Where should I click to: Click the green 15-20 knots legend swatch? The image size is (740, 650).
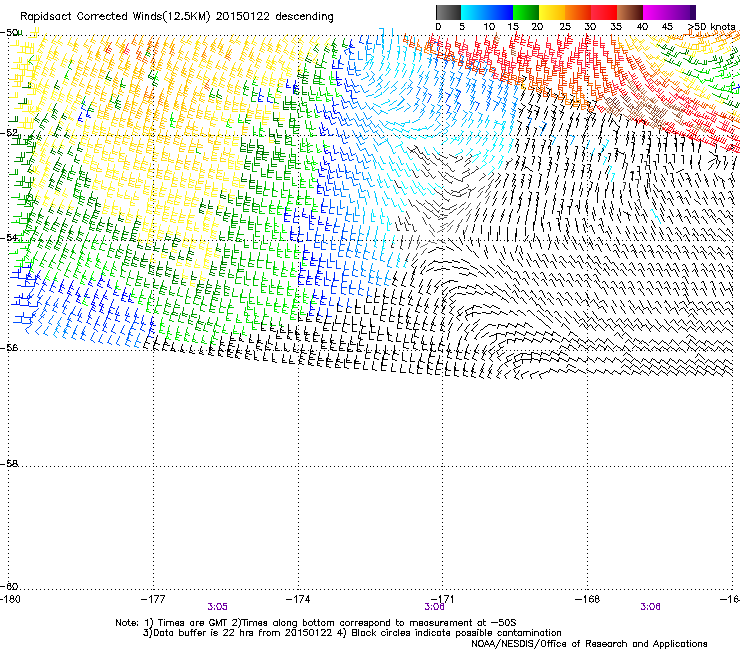[x=526, y=12]
